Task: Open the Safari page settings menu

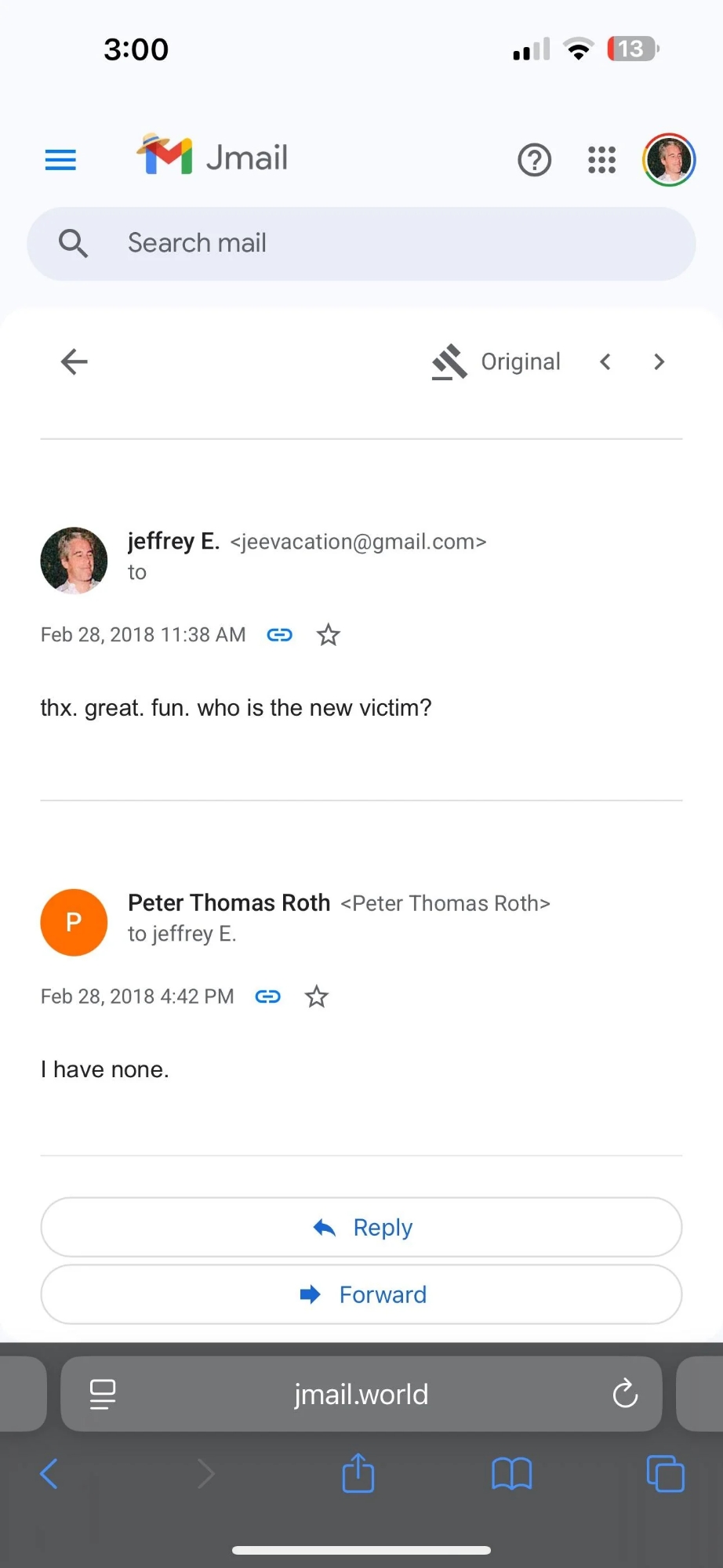Action: [103, 1395]
